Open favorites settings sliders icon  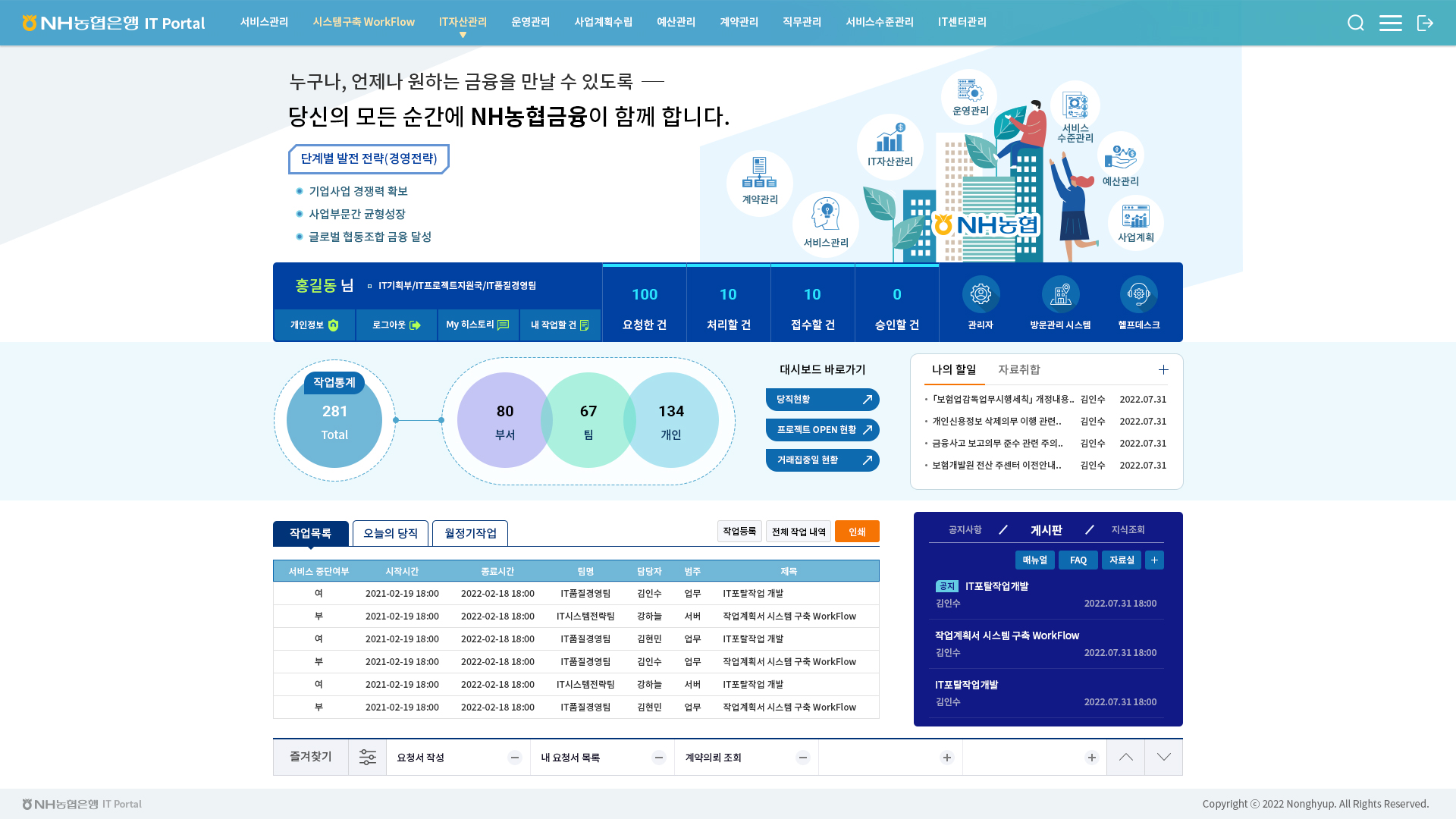367,757
